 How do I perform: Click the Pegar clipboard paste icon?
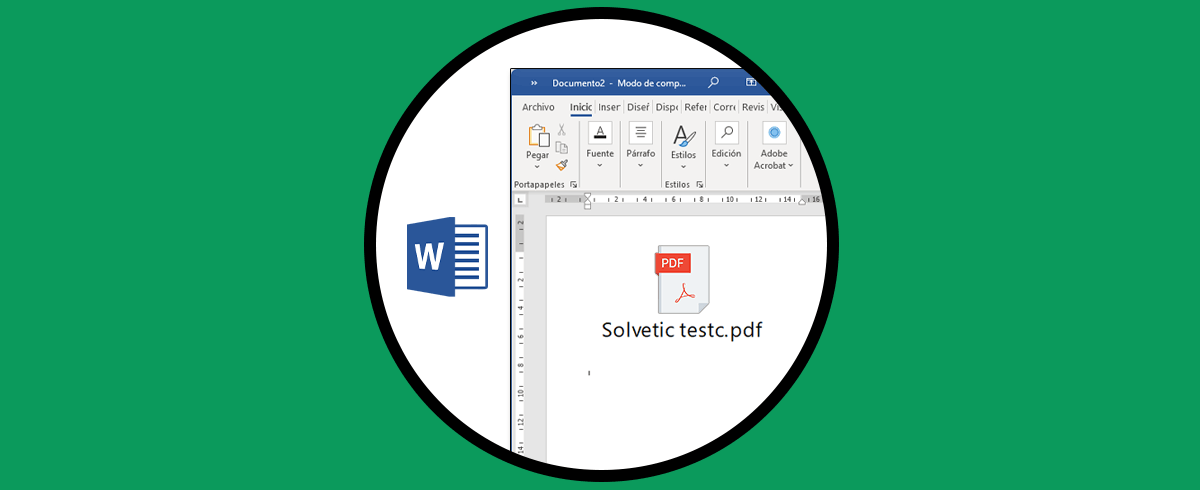538,135
